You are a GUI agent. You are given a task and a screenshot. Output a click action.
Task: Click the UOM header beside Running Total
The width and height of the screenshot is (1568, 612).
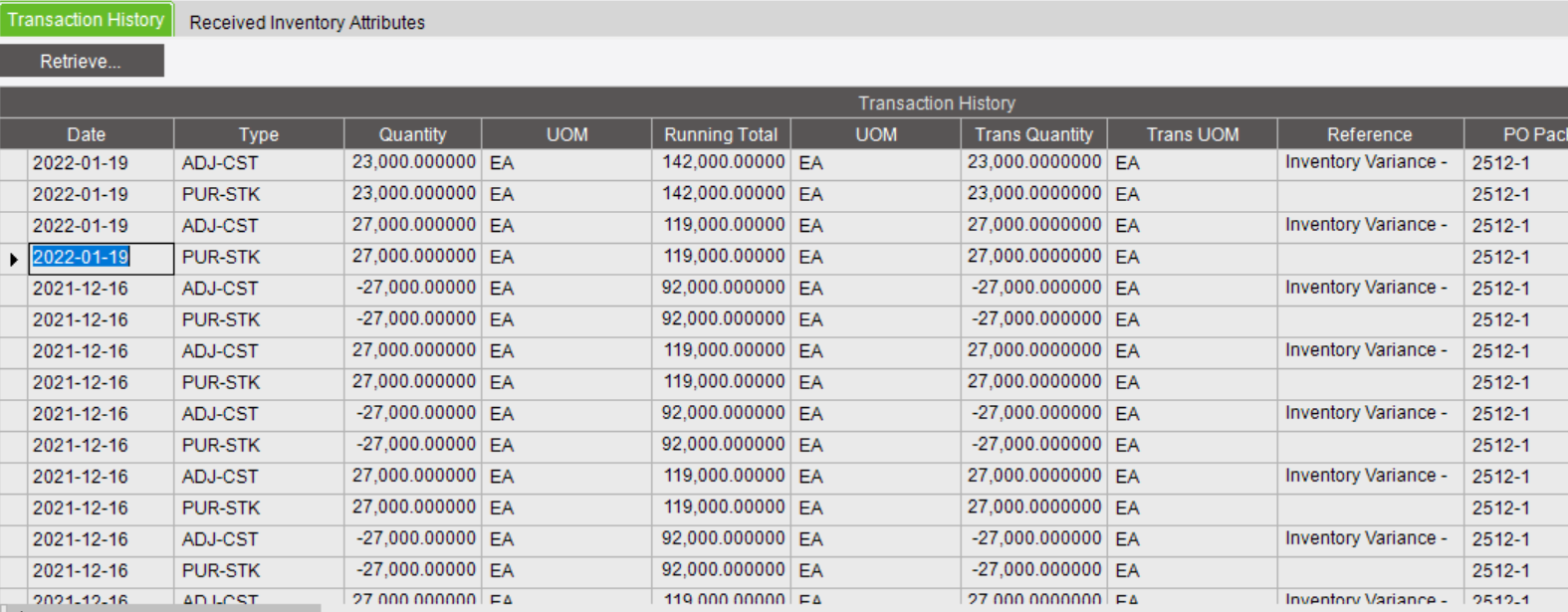pos(876,134)
